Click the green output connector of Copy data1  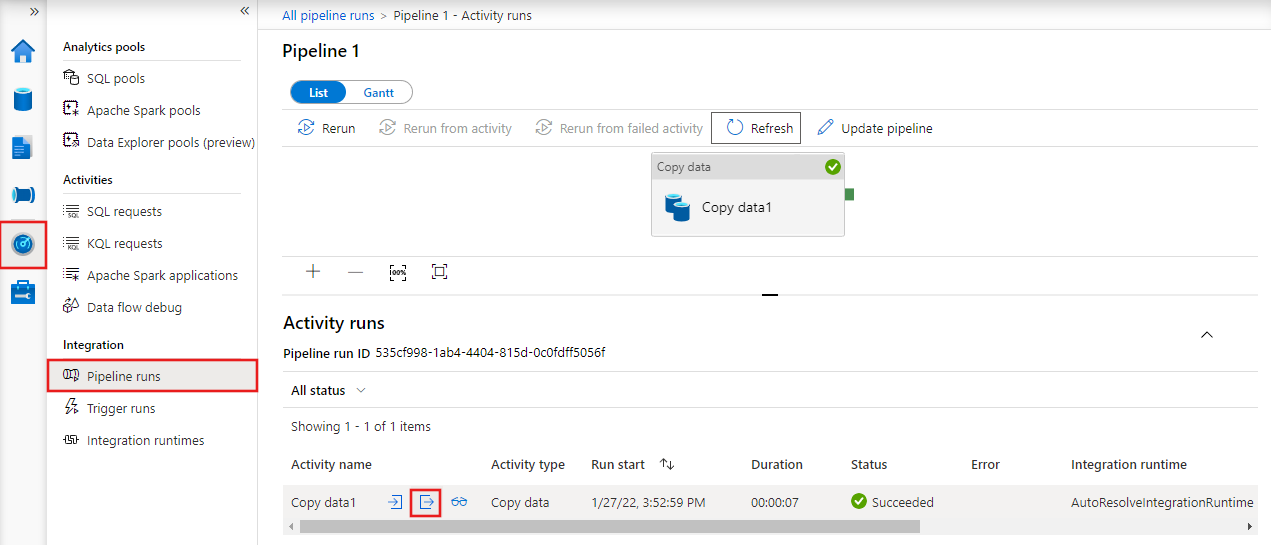(849, 194)
